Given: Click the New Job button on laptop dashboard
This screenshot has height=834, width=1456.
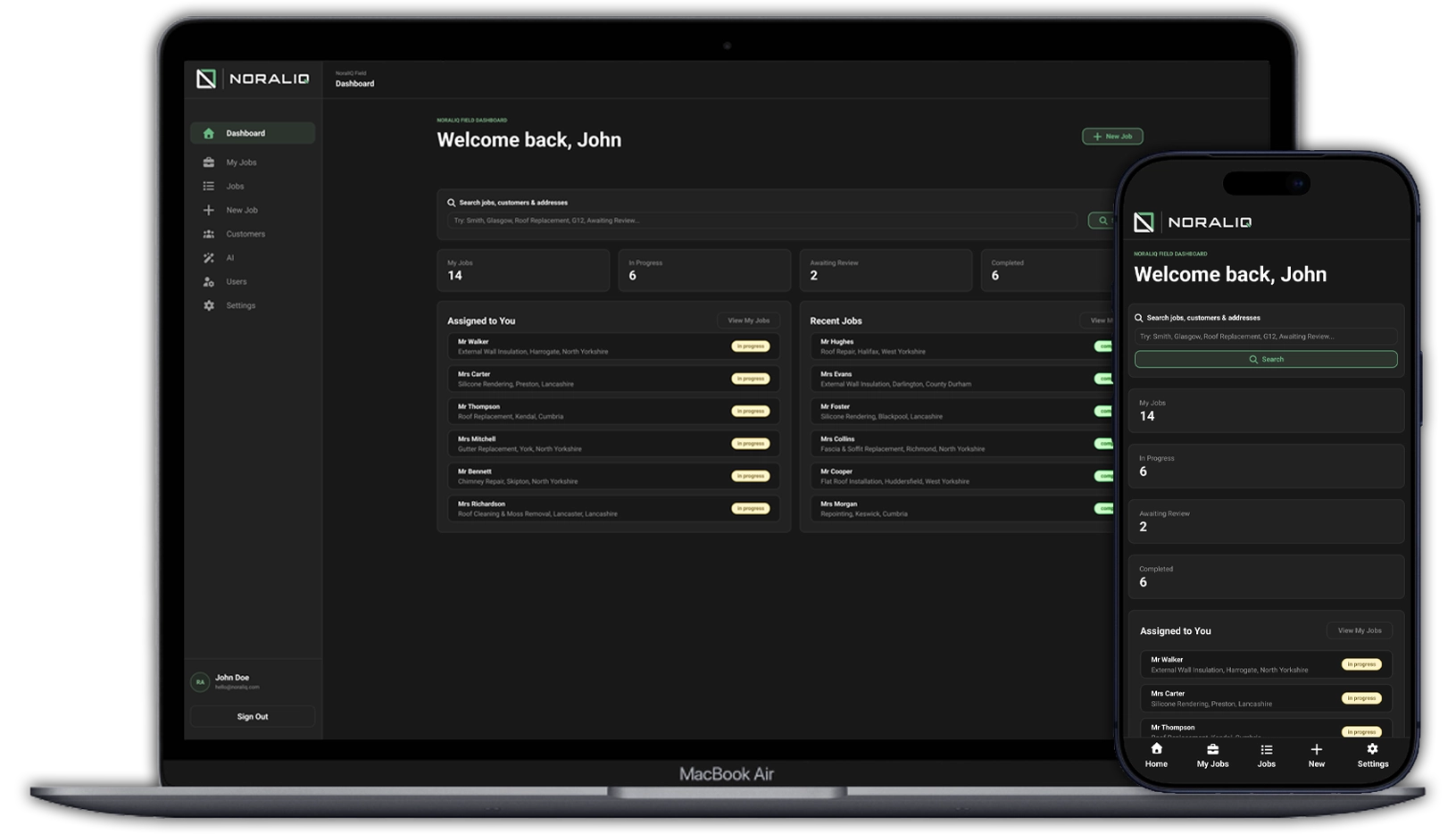Looking at the screenshot, I should (1112, 137).
